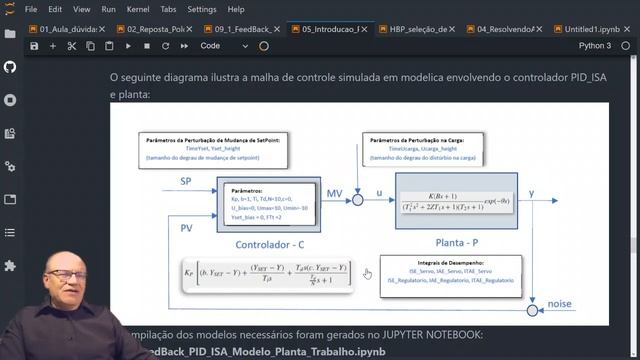Open the File menu

31,9
